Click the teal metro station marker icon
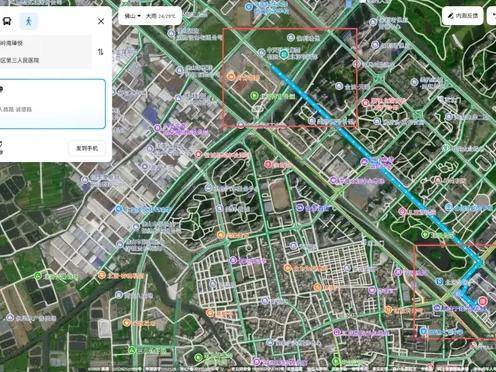Image resolution: width=496 pixels, height=372 pixels. pyautogui.click(x=284, y=54)
